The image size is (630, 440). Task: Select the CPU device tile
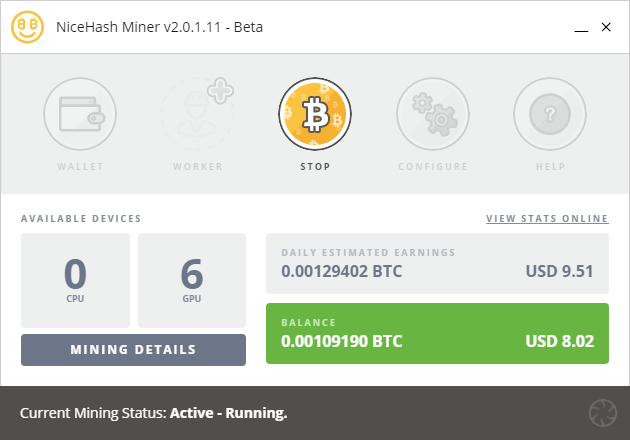tap(76, 280)
